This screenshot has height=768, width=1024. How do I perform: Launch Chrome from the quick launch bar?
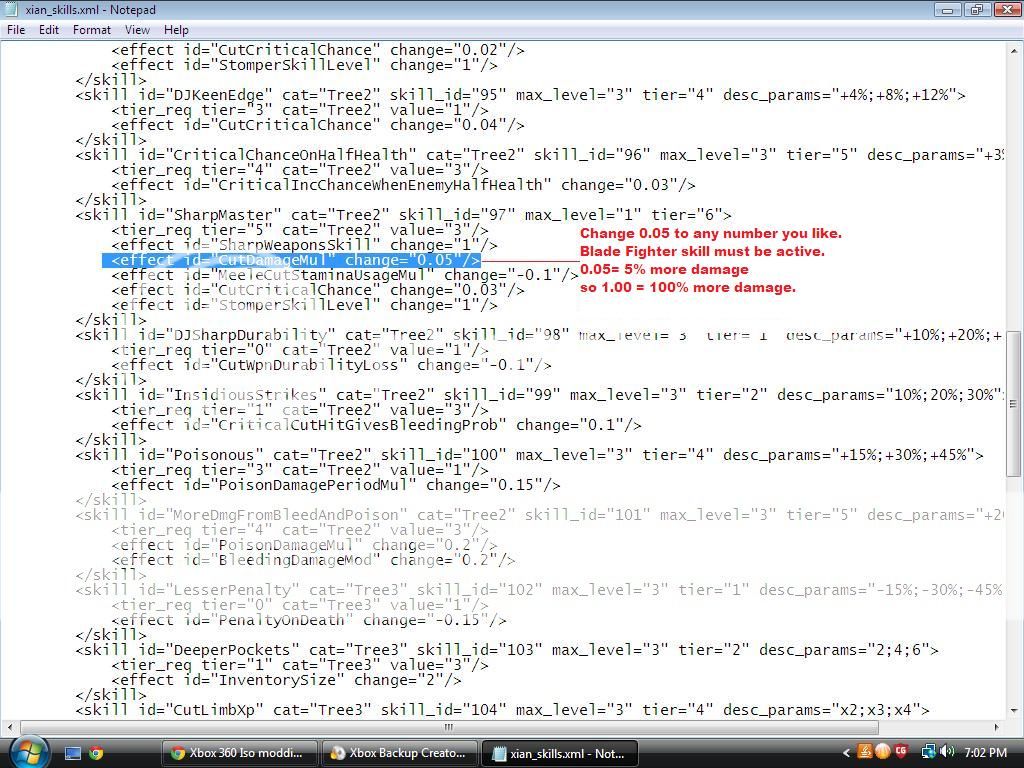click(96, 753)
